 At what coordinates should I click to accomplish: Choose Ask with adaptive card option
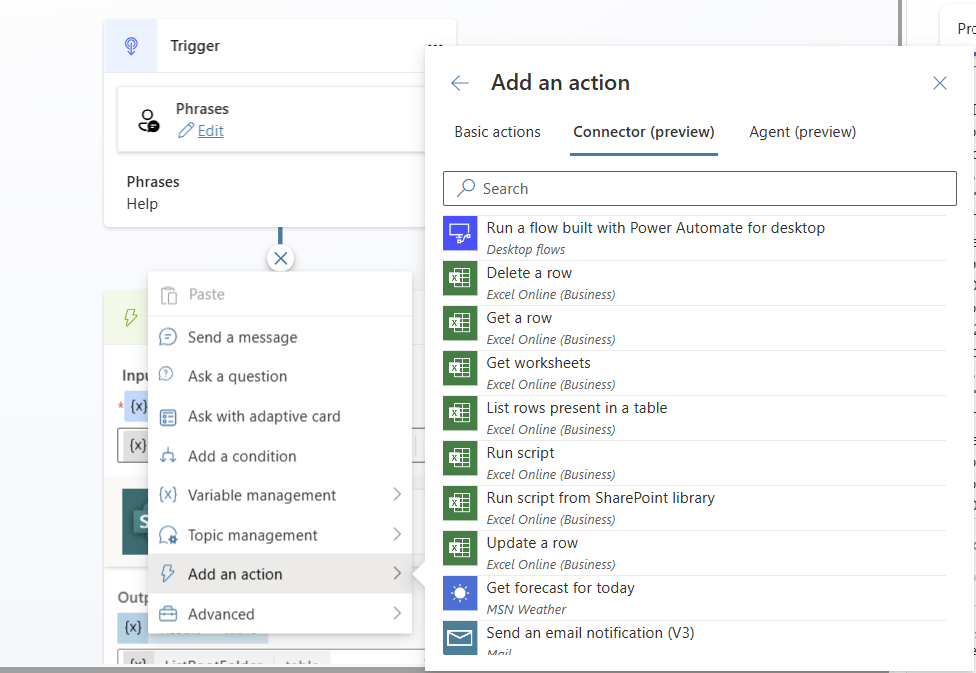(264, 417)
